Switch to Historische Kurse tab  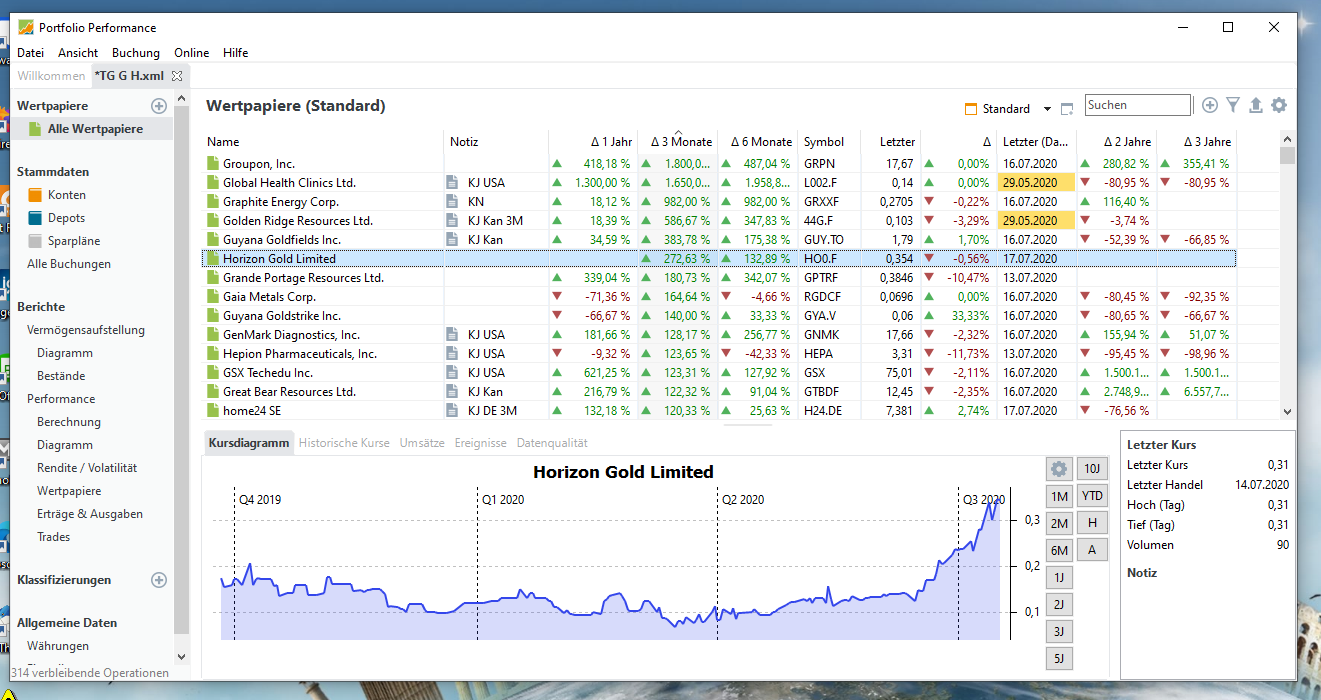[x=344, y=443]
